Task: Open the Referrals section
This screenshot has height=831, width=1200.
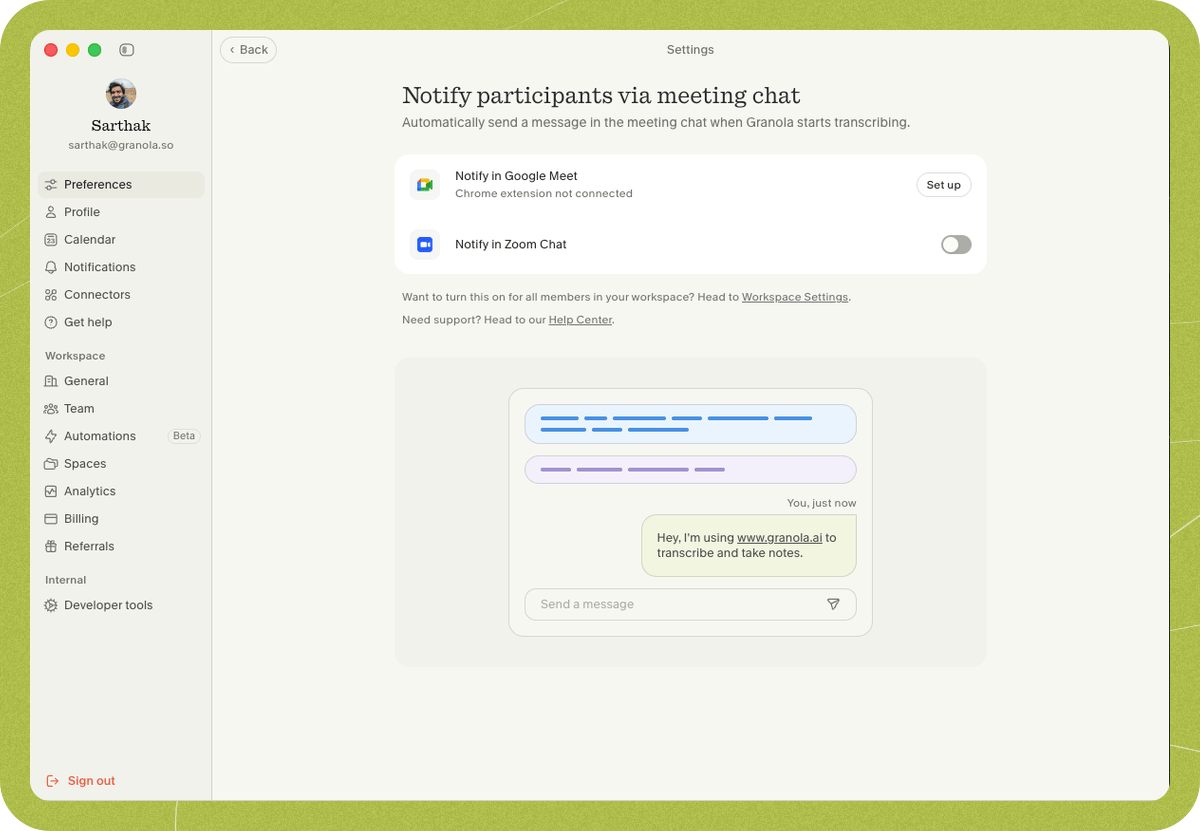Action: [121, 546]
